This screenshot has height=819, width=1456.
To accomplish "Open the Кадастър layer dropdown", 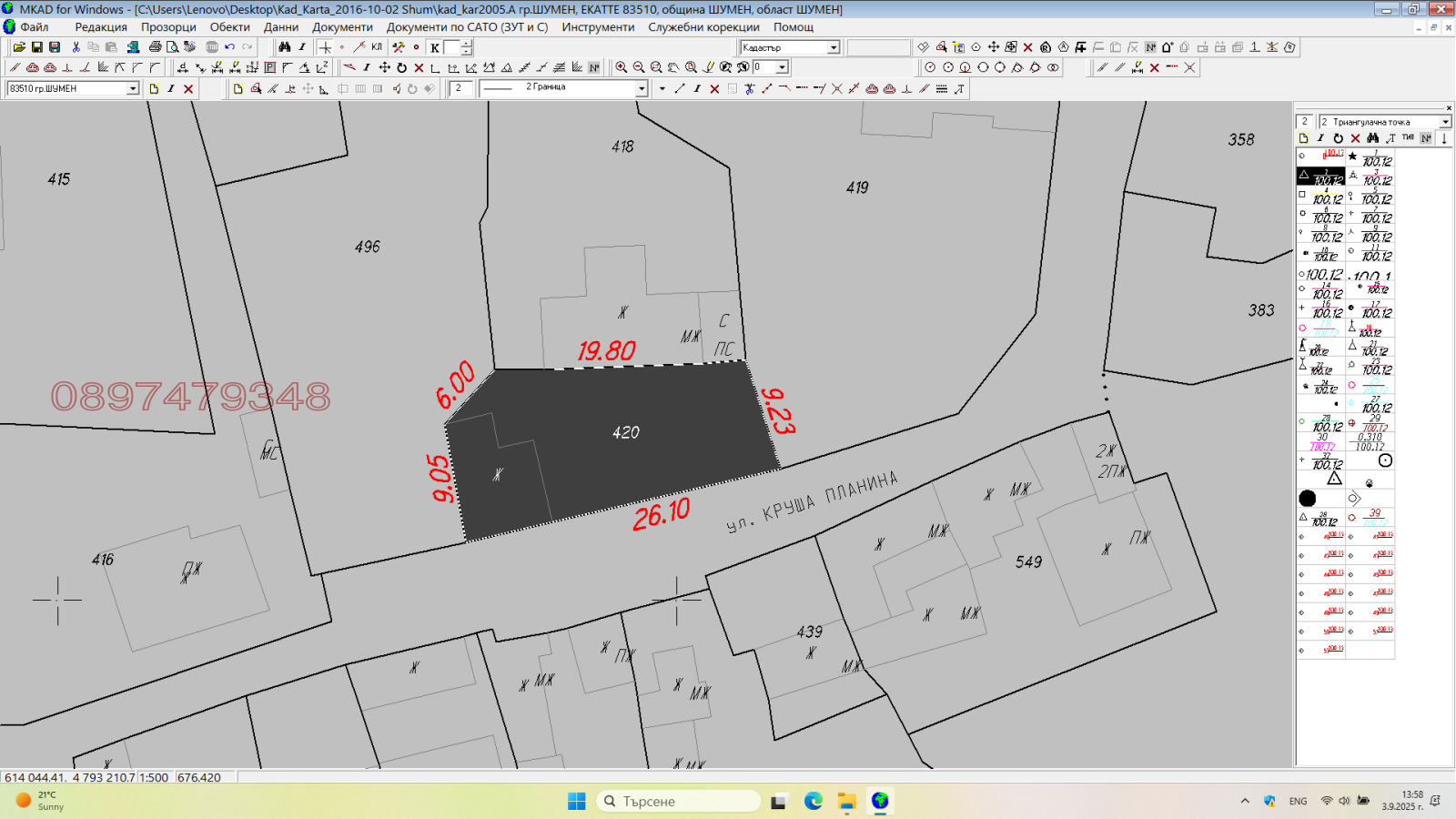I will pos(833,47).
